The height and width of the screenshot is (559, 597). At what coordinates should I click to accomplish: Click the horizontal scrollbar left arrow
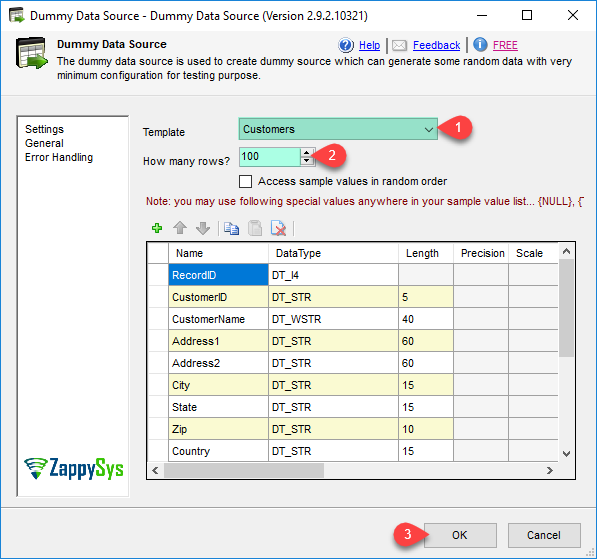(155, 470)
